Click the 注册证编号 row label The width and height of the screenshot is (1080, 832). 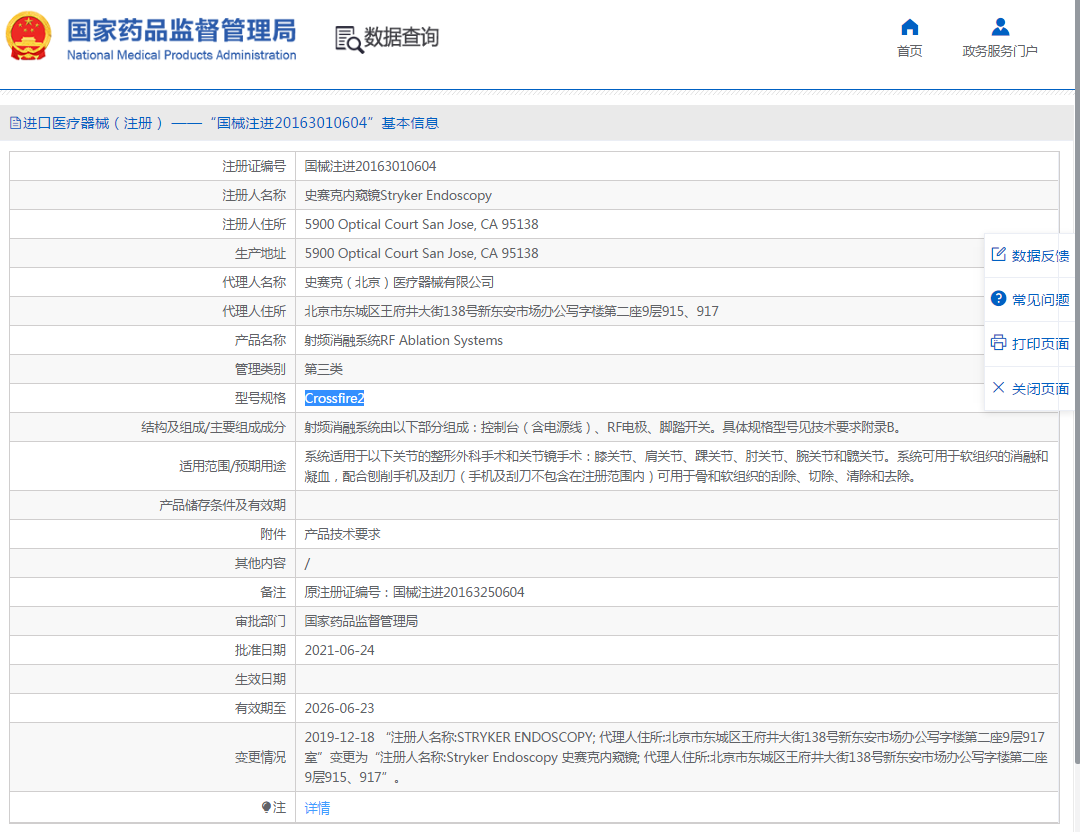coord(253,166)
